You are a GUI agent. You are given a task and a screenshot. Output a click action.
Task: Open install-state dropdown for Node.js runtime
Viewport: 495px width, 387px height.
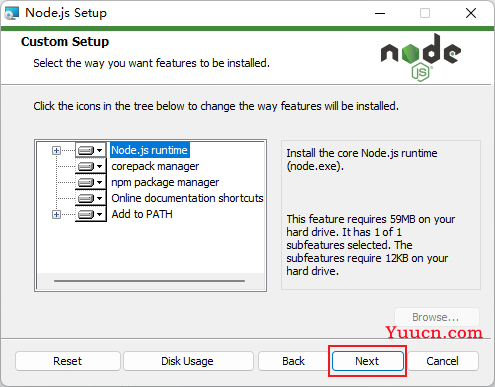[91, 150]
